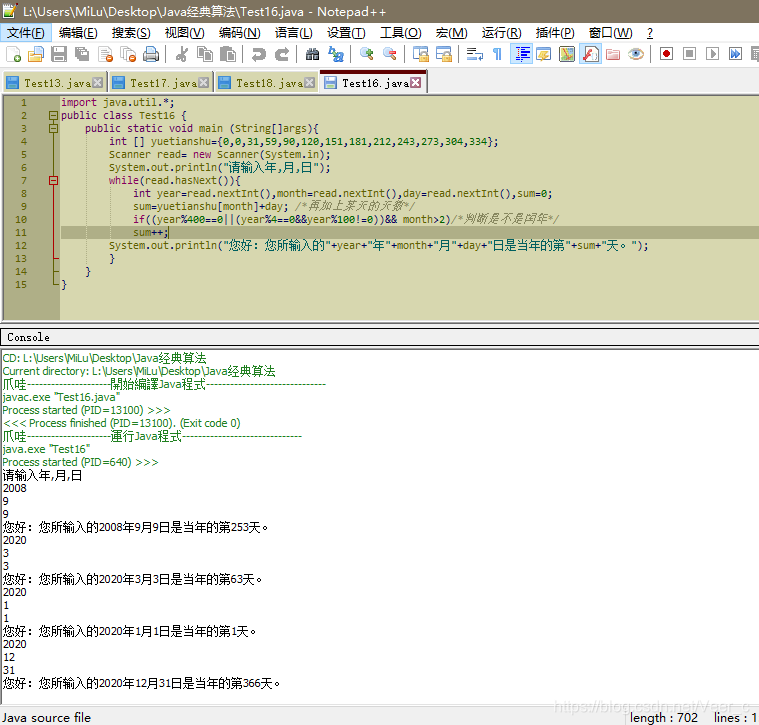
Task: Click the Save file toolbar icon
Action: [x=59, y=54]
